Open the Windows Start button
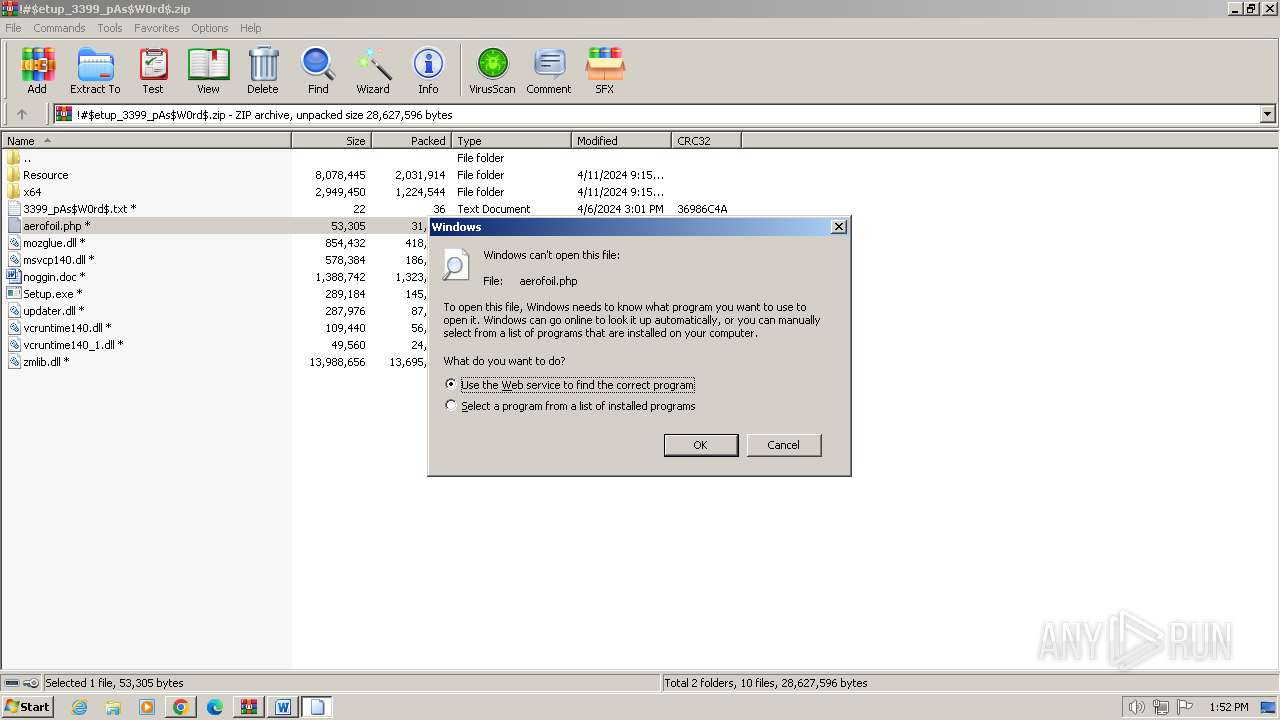1280x720 pixels. [28, 707]
